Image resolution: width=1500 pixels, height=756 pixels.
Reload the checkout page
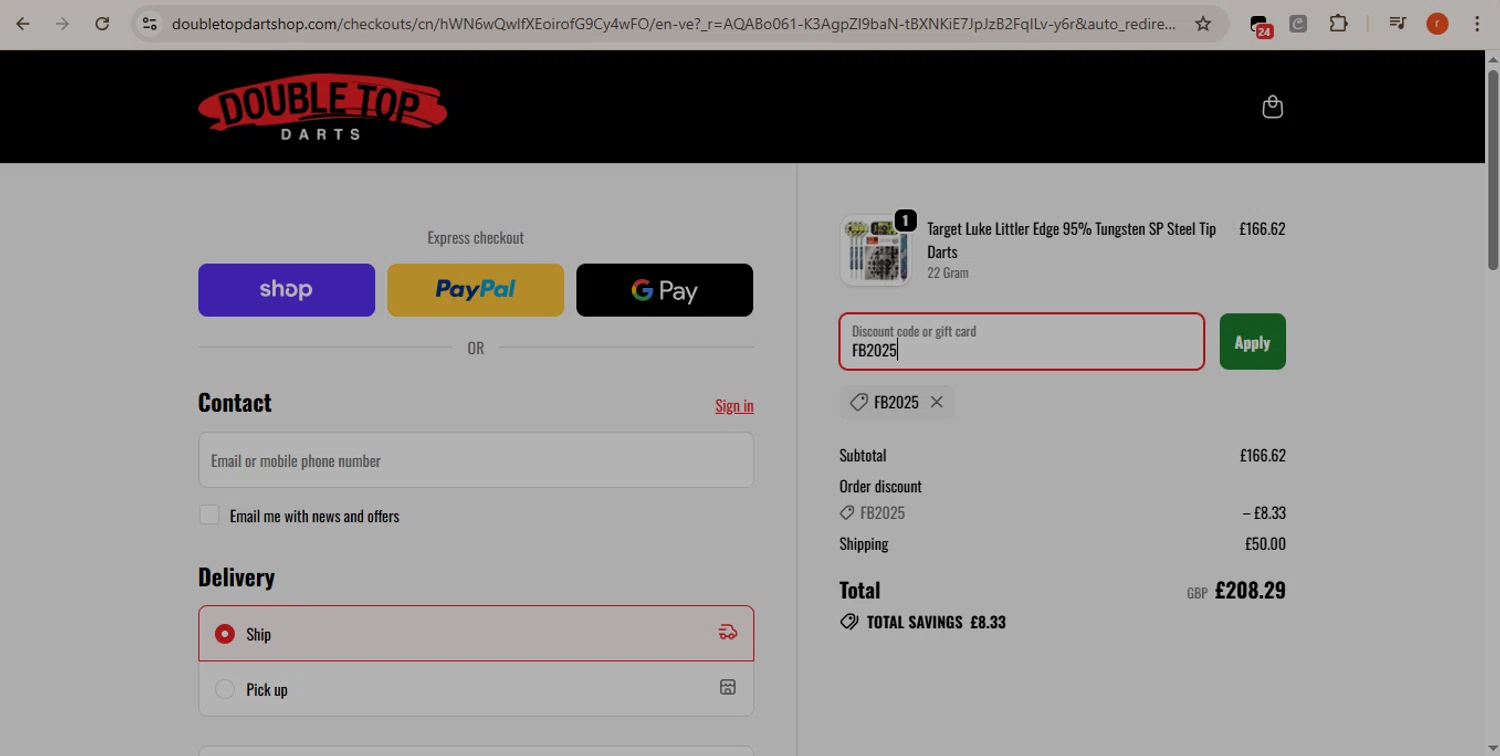point(102,23)
